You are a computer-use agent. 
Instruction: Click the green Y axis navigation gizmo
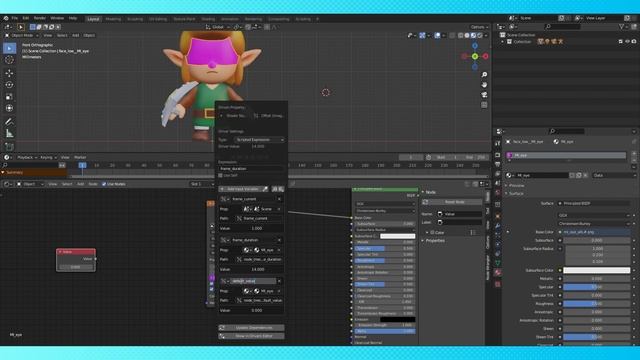(475, 56)
